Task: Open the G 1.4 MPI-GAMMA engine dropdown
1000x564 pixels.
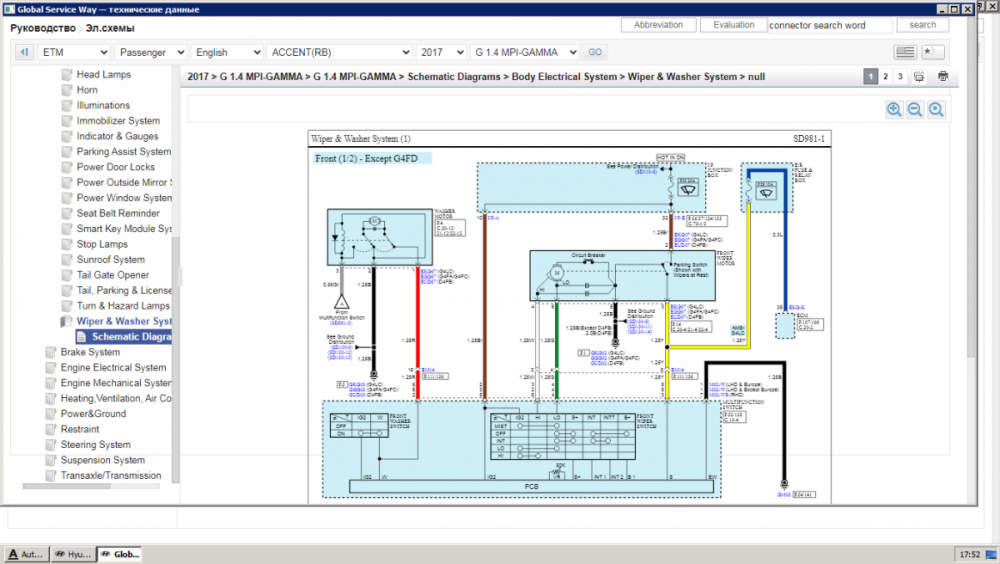Action: coord(525,52)
